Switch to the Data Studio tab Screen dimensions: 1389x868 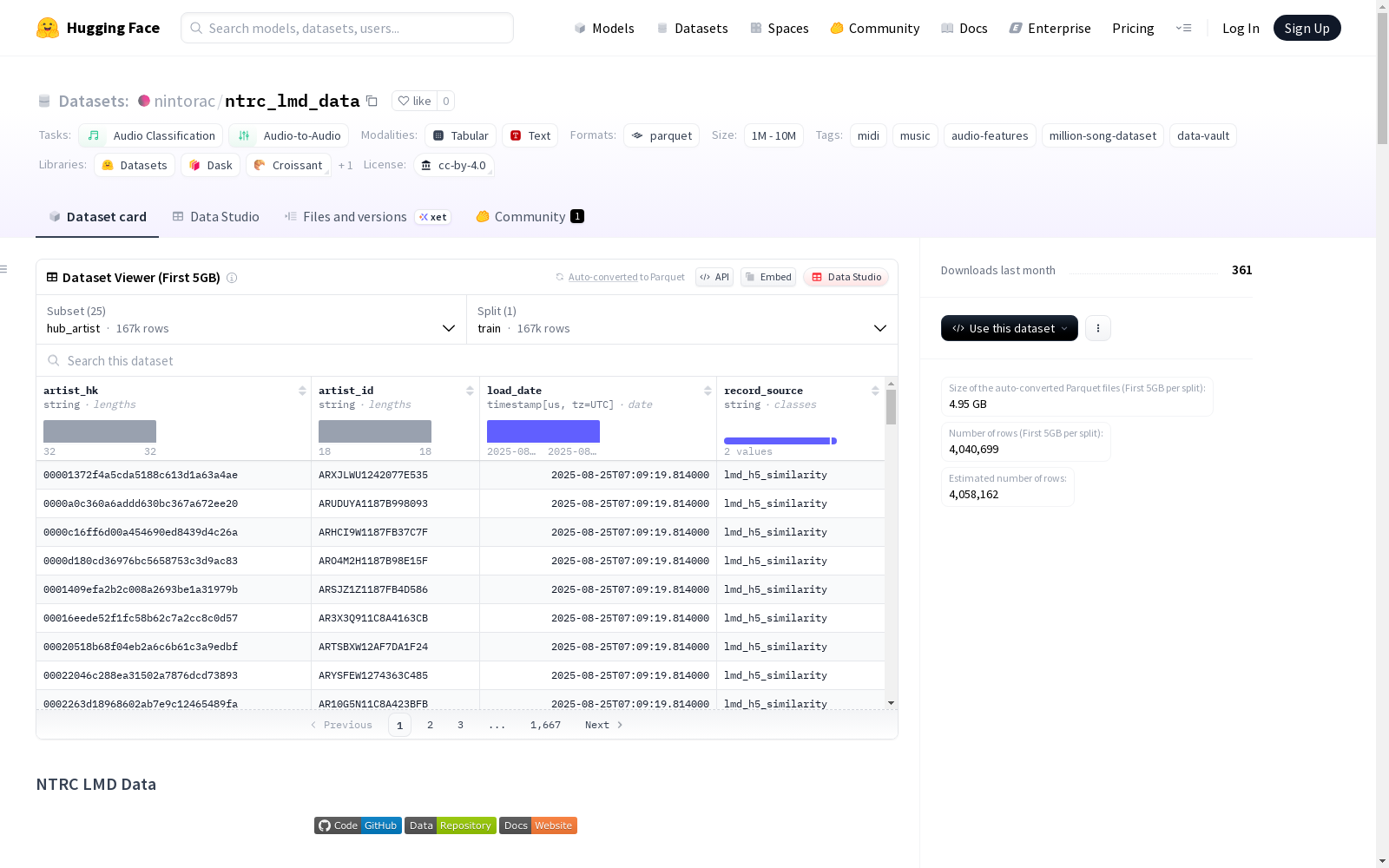[x=216, y=217]
